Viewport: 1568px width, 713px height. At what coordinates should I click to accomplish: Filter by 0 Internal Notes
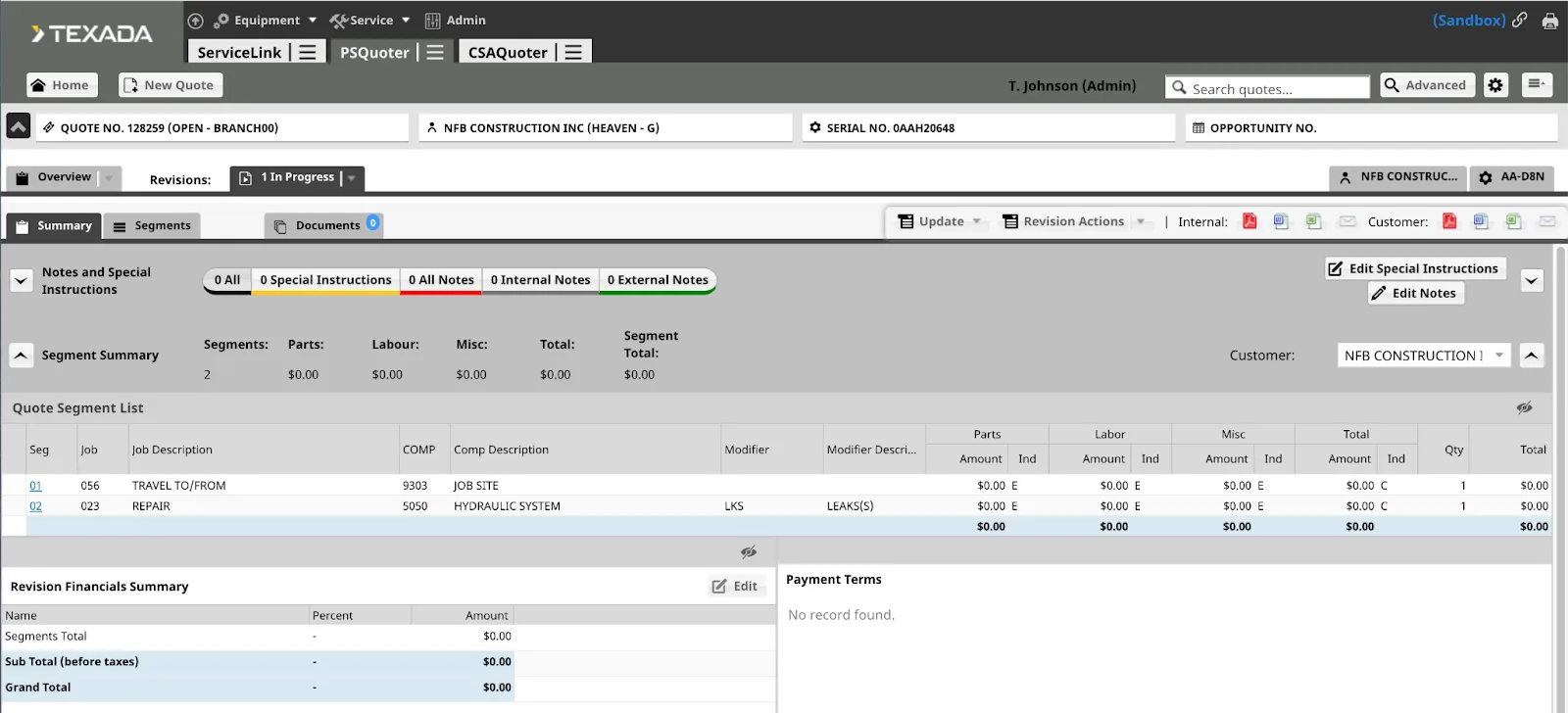(x=540, y=280)
